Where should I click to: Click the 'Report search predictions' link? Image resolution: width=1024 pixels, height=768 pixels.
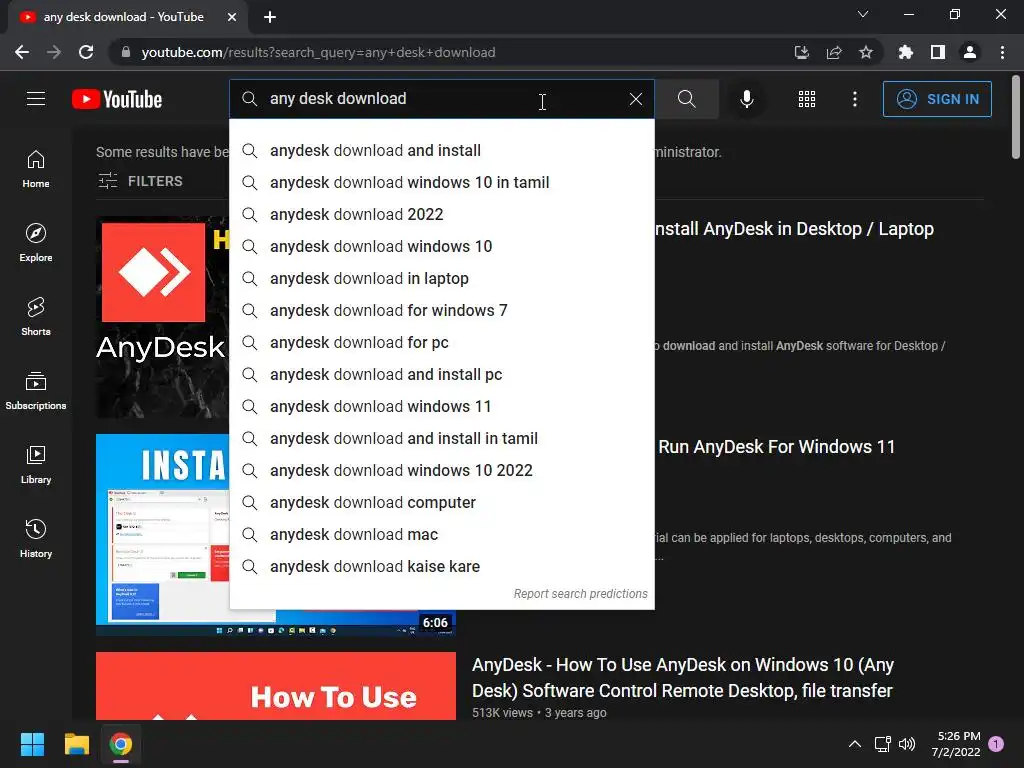[x=581, y=594]
